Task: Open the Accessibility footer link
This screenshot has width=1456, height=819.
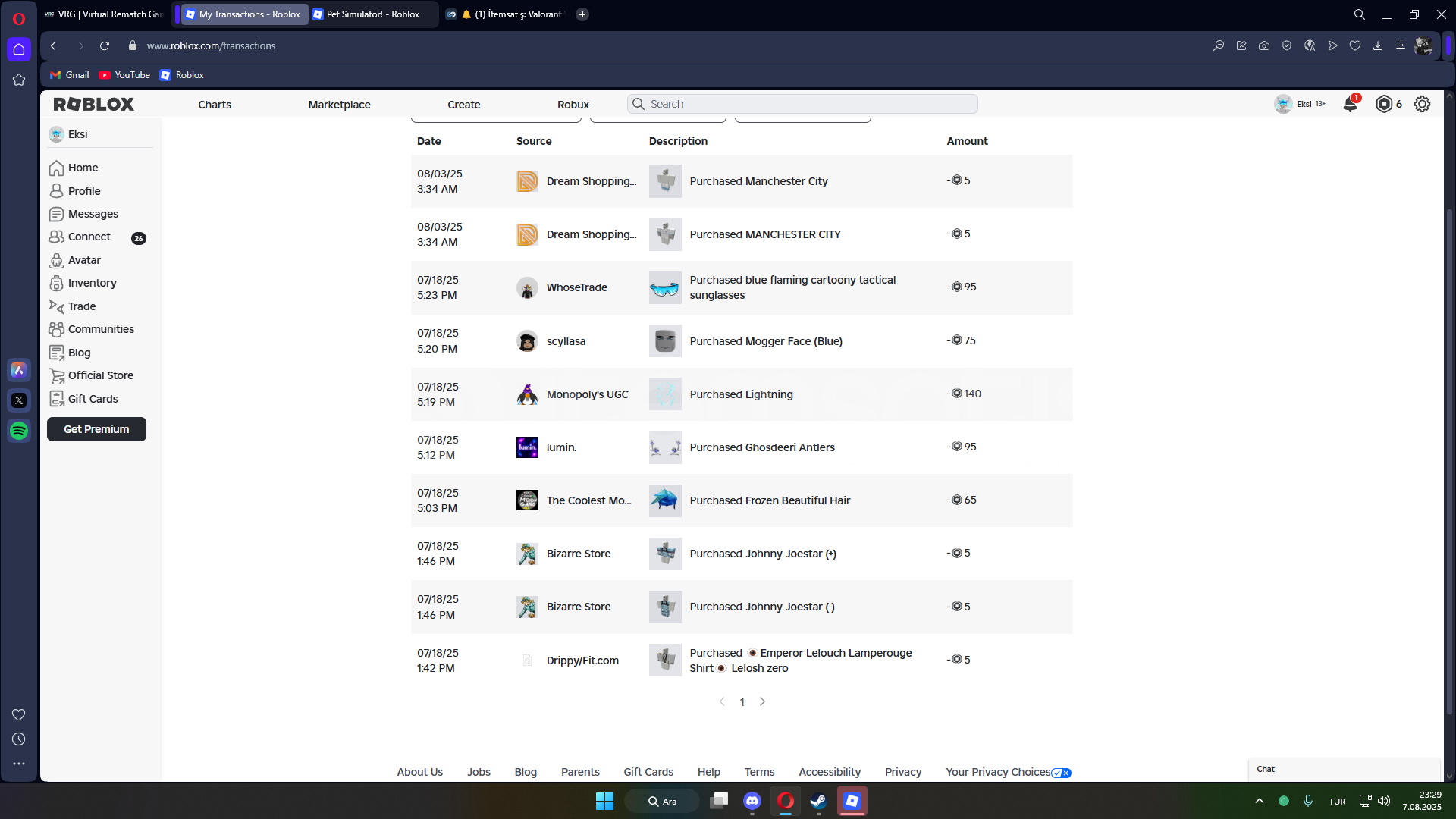Action: (830, 772)
